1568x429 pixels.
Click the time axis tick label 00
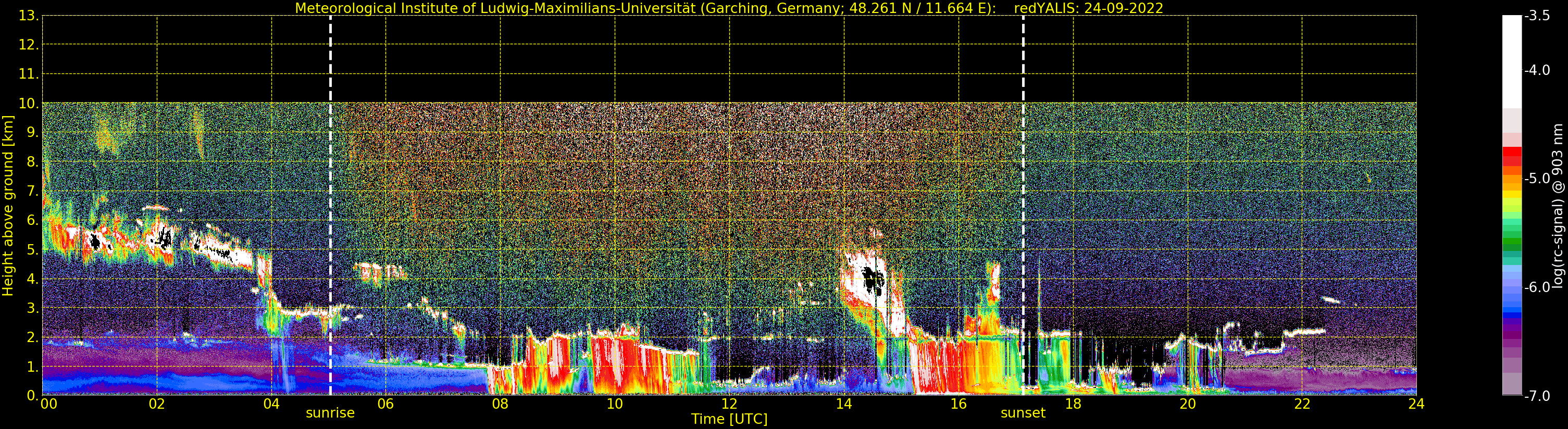[x=48, y=404]
